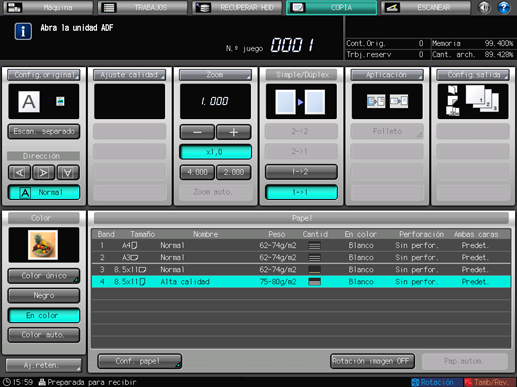Rotate original direction with left arrow icon
Viewport: 517px width, 387px height.
(20, 172)
